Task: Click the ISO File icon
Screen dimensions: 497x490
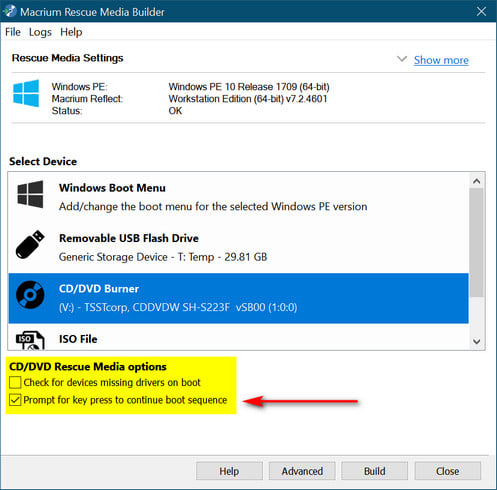Action: click(x=30, y=340)
